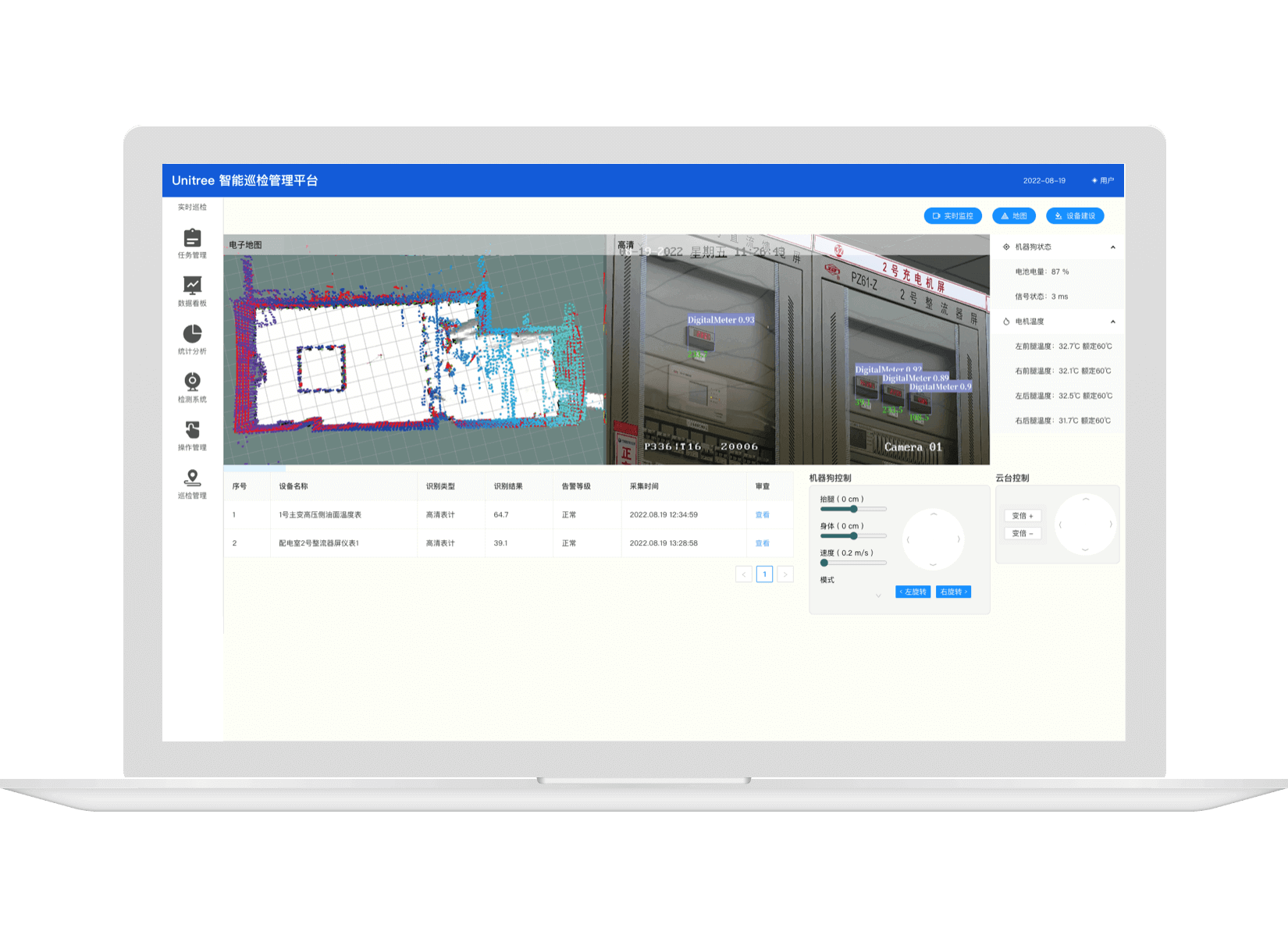Click the 变倍 + zoom in button

tap(1022, 516)
